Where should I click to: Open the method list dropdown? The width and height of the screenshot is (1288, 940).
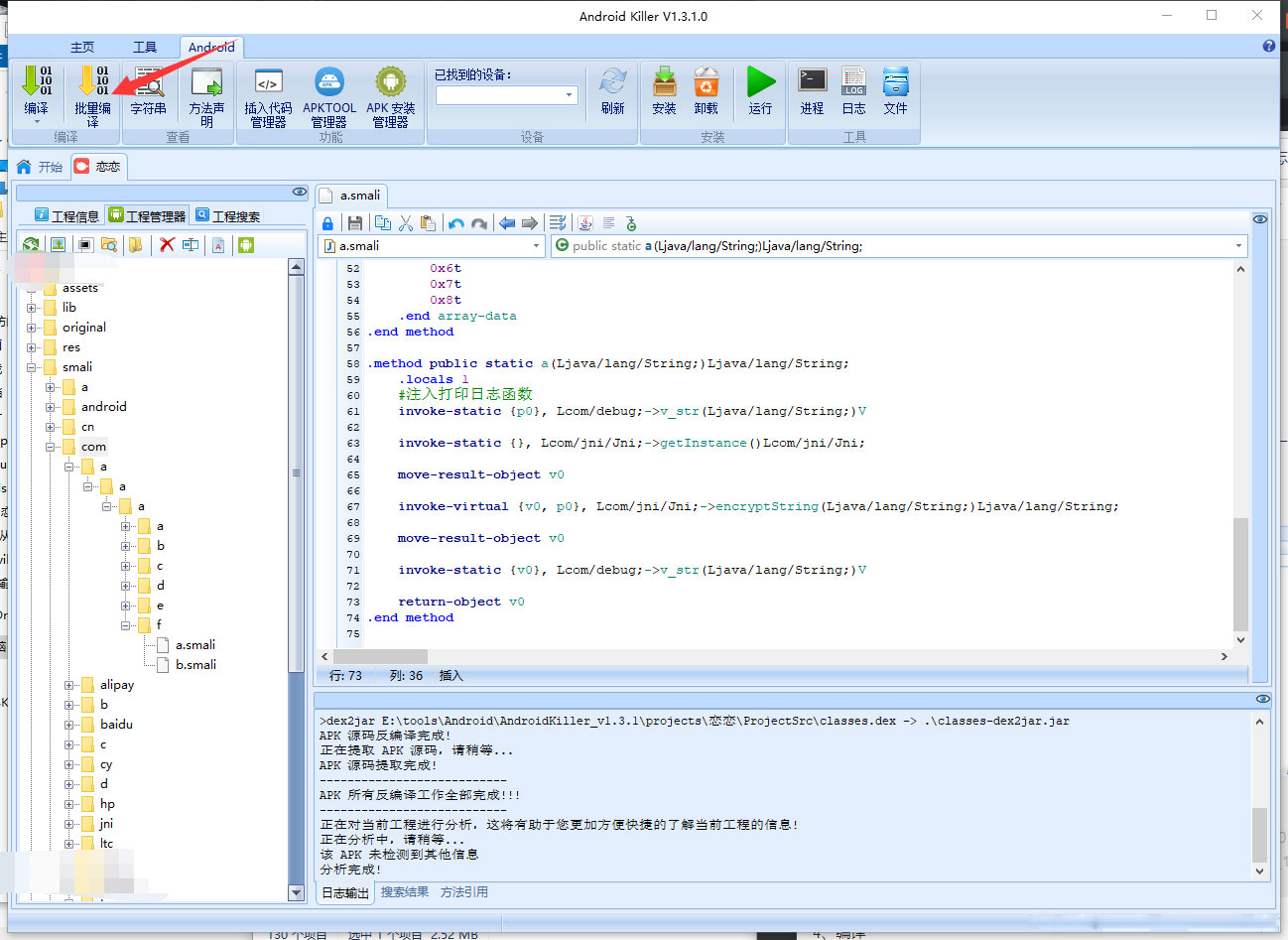point(1238,246)
